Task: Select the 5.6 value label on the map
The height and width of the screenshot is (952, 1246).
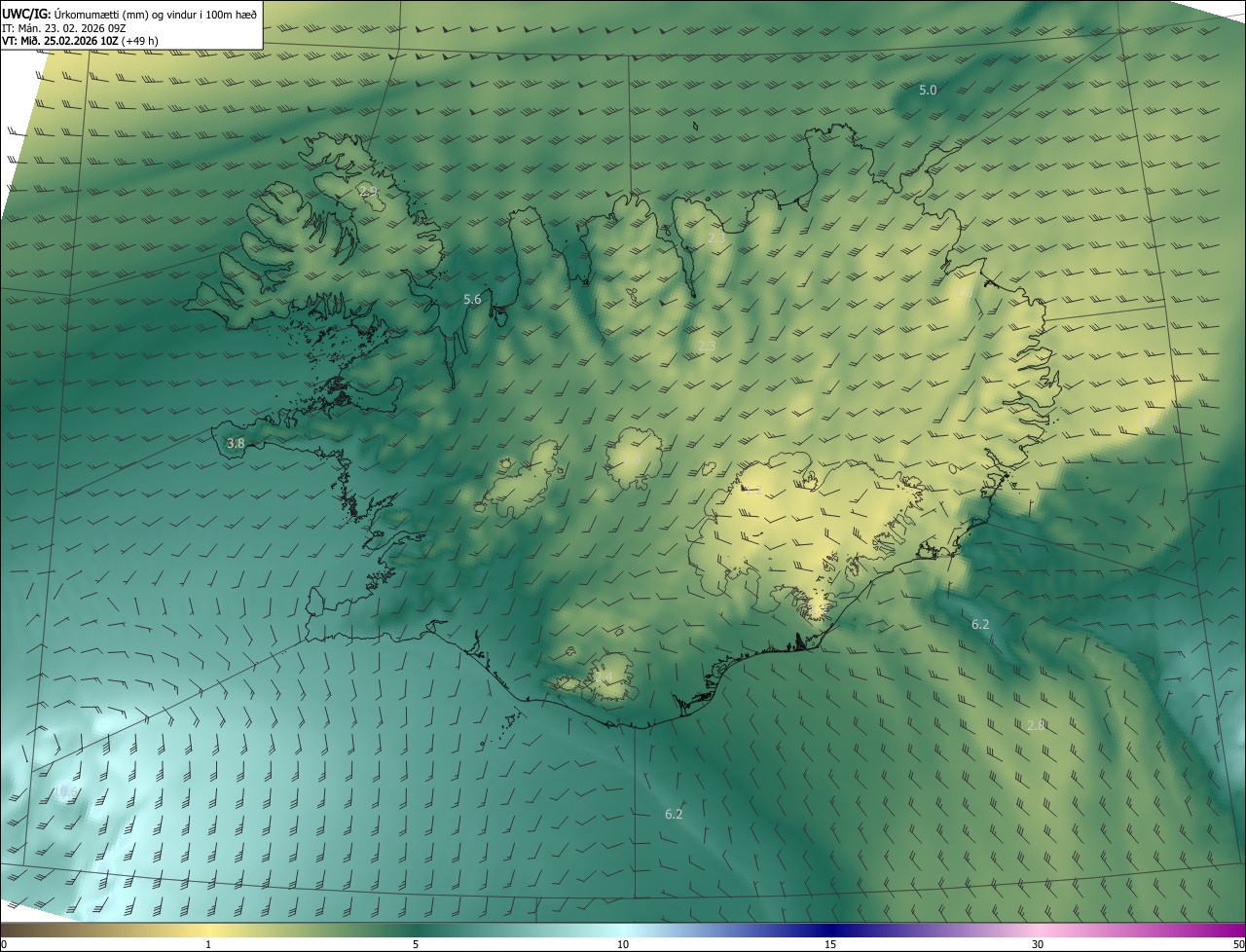Action: [472, 300]
